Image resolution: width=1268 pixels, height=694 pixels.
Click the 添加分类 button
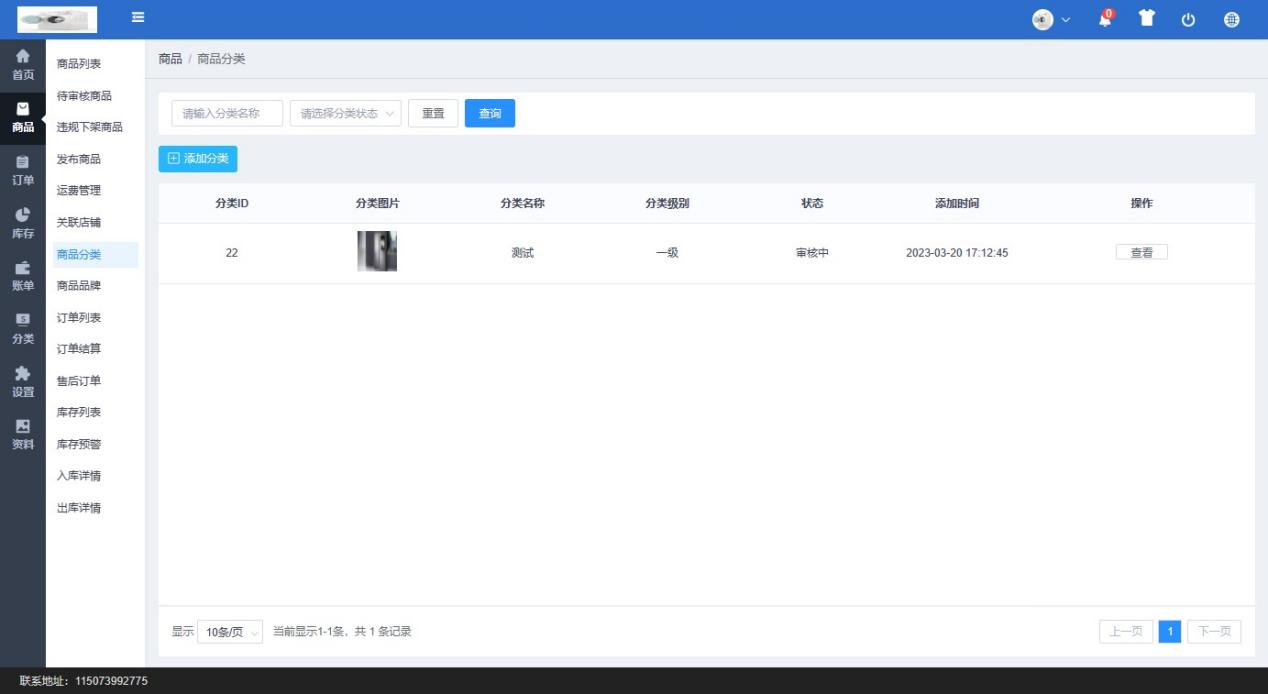(198, 158)
